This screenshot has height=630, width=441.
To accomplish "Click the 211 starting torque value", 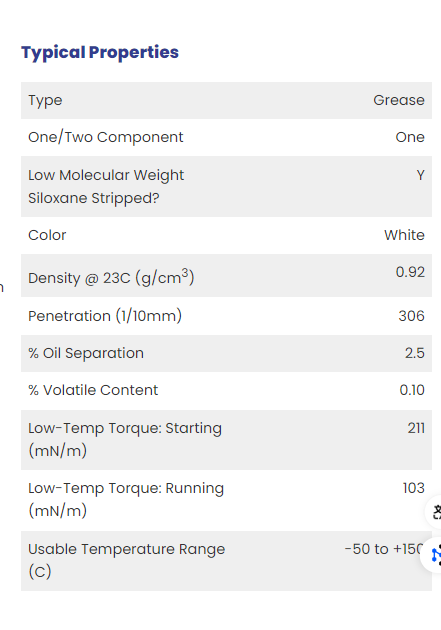I will [416, 428].
